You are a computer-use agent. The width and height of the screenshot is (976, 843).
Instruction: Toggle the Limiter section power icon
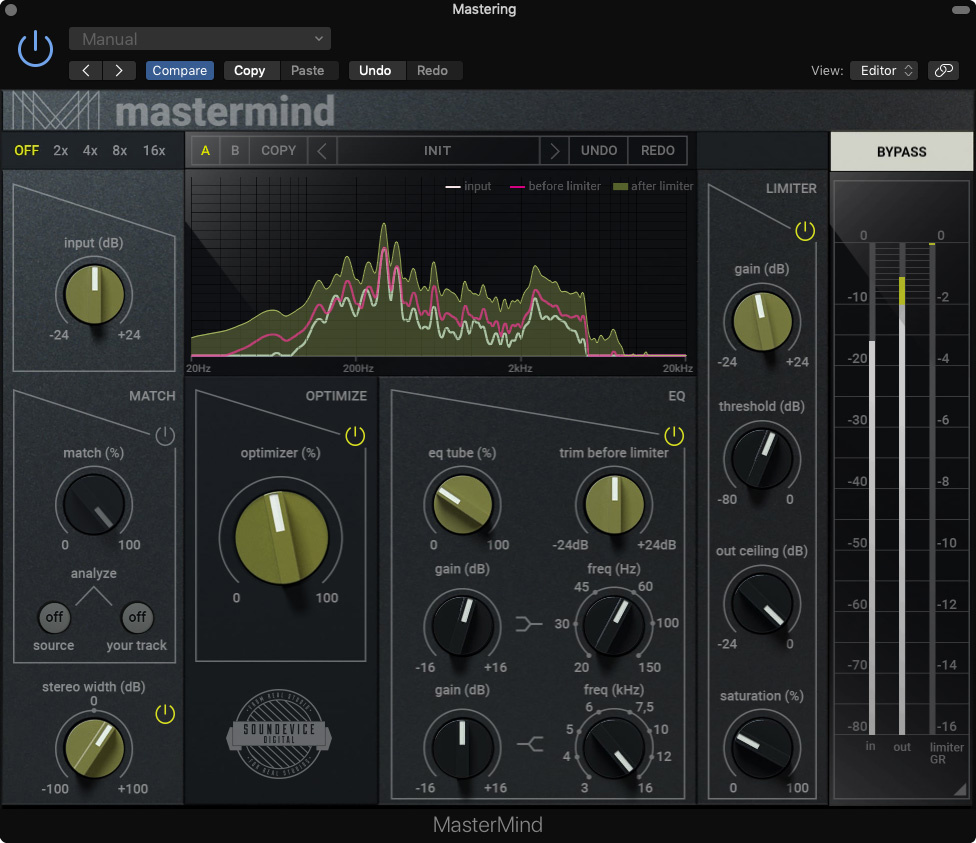point(805,231)
